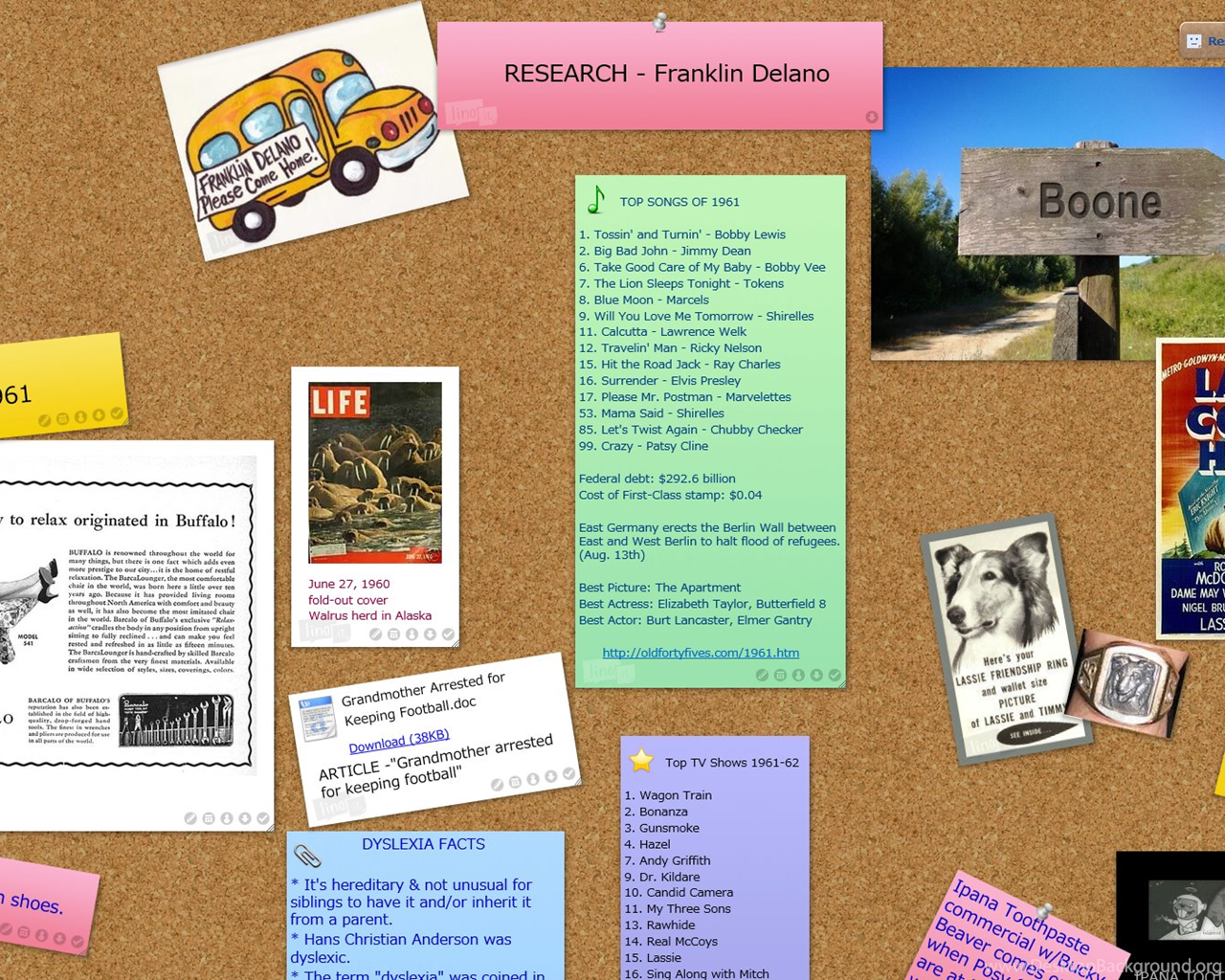Set due date on Top Songs note
This screenshot has height=980, width=1225.
click(780, 675)
